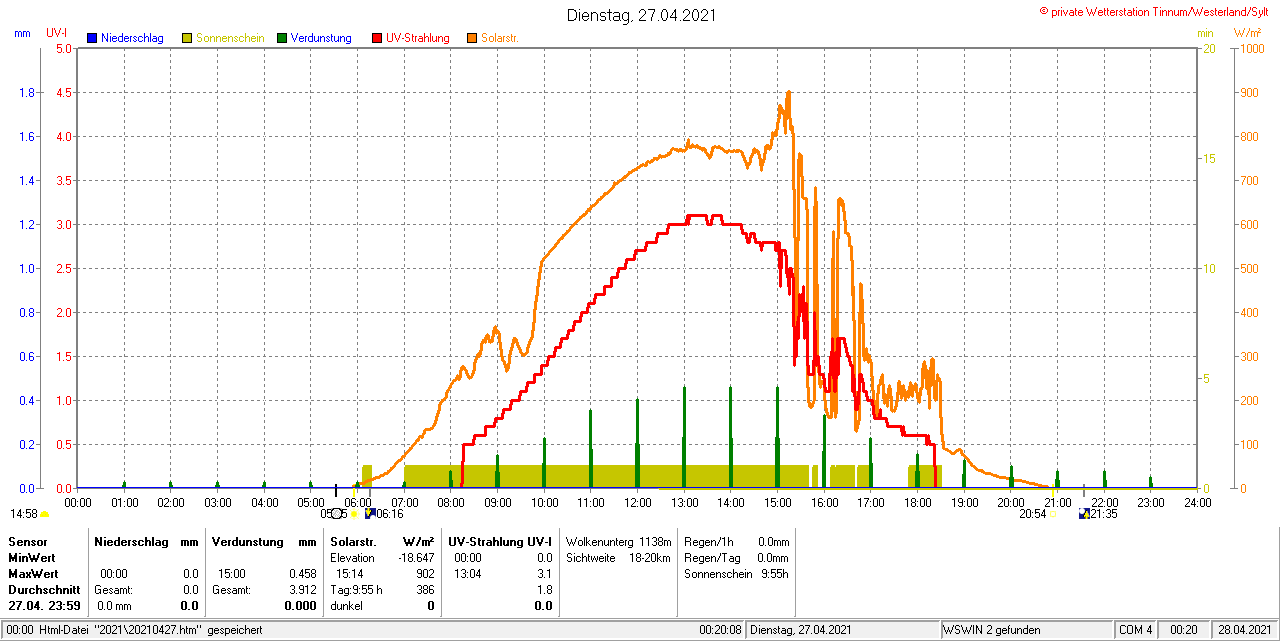Viewport: 1280px width, 641px height.
Task: Click the solar max time 15:14
Action: click(349, 574)
